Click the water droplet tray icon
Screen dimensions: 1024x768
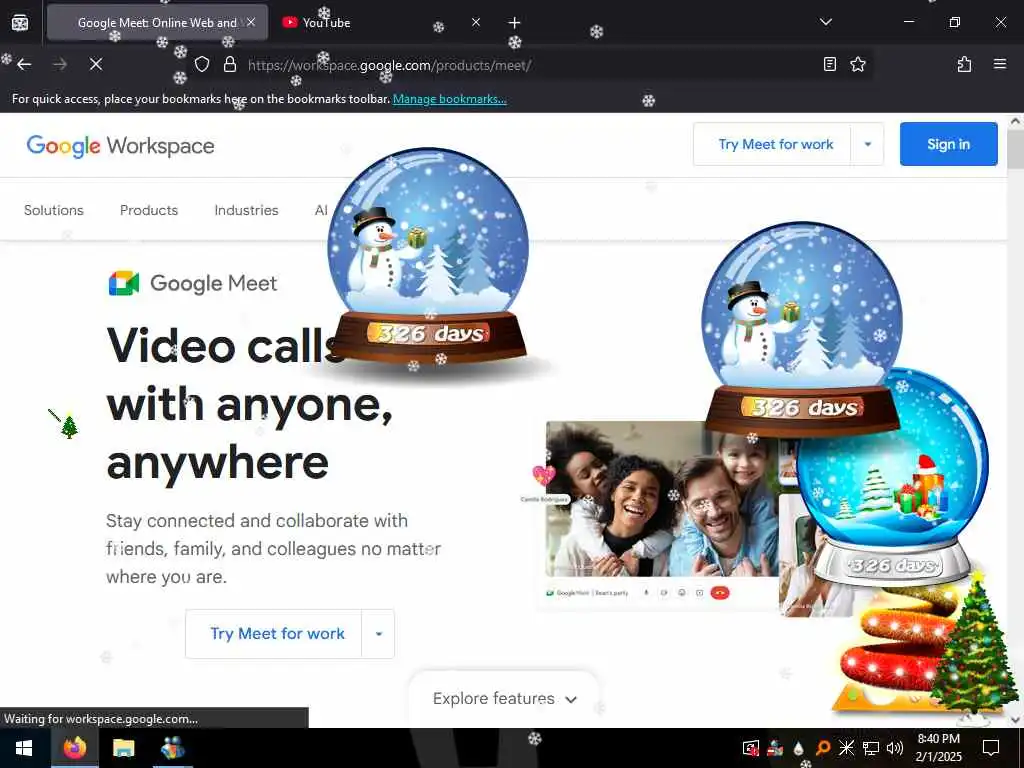click(x=799, y=748)
